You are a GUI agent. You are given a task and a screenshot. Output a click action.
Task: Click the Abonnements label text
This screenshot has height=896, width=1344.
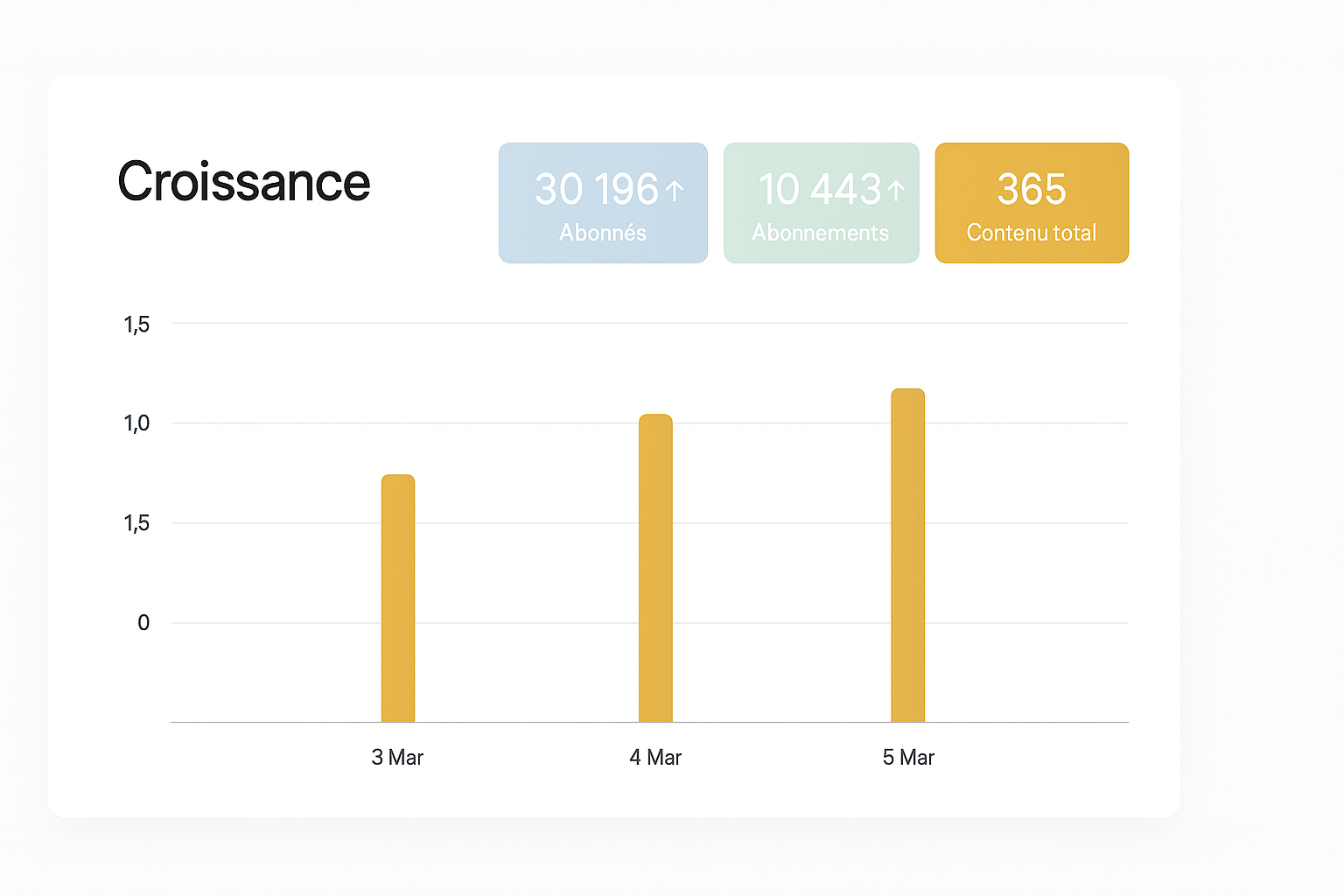821,233
